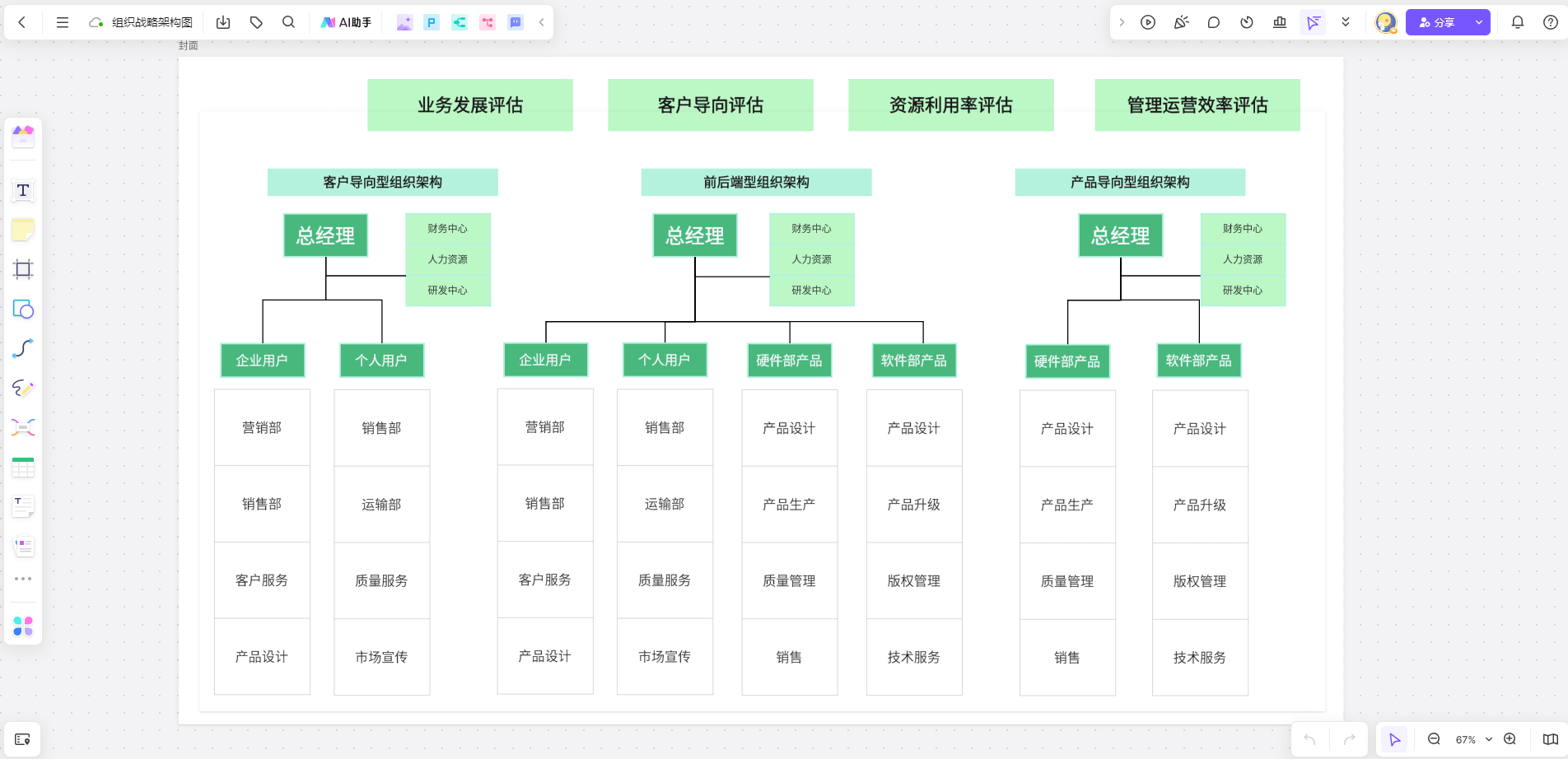Viewport: 1568px width, 759px height.
Task: Open the shapes tool
Action: click(x=22, y=310)
